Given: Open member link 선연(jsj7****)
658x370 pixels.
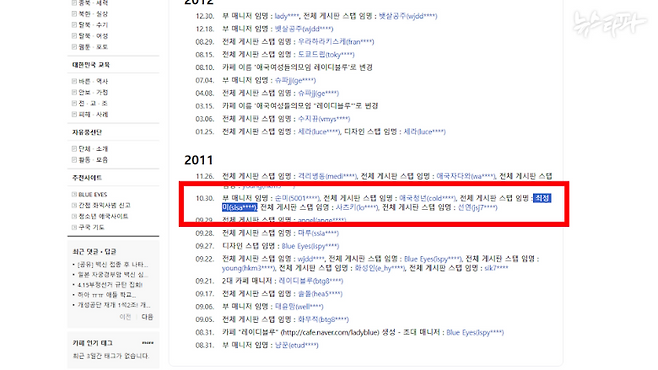Looking at the screenshot, I should click(478, 208).
